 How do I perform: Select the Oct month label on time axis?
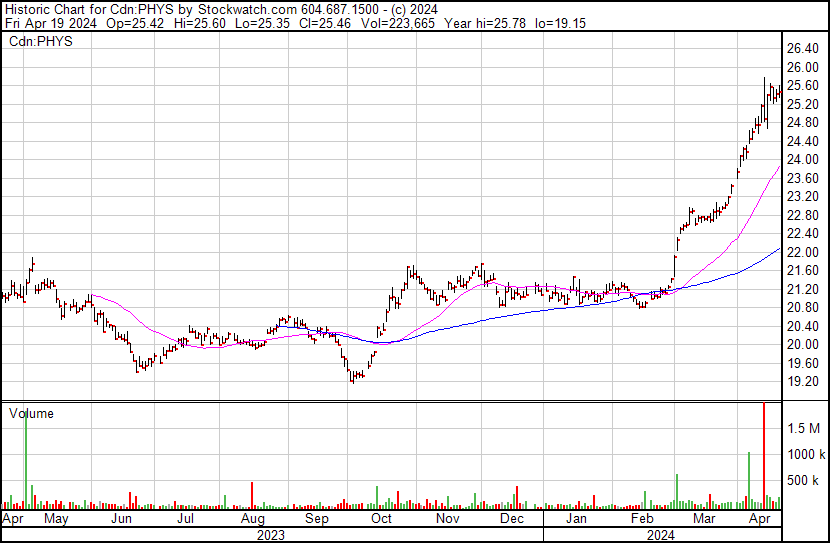pyautogui.click(x=381, y=520)
